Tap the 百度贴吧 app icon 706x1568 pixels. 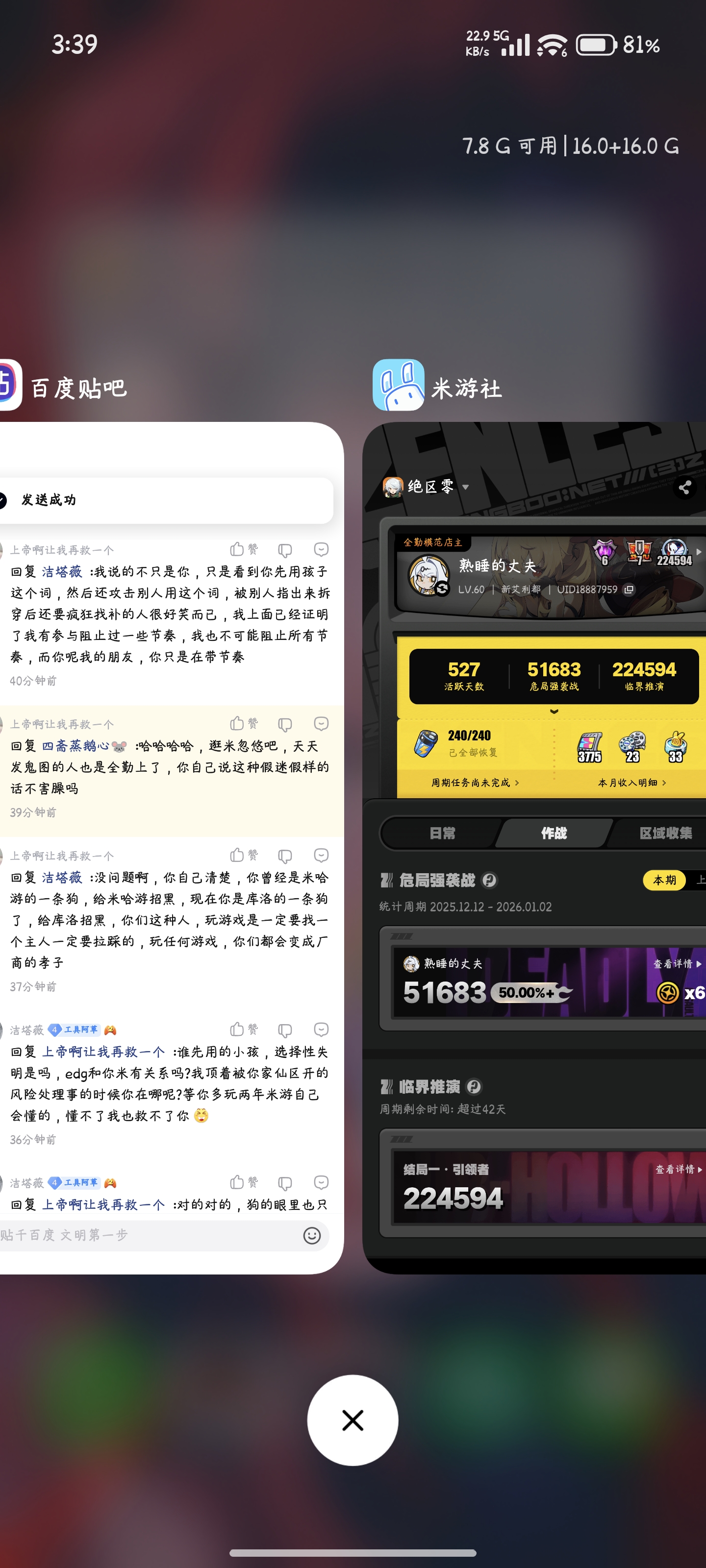(10, 385)
